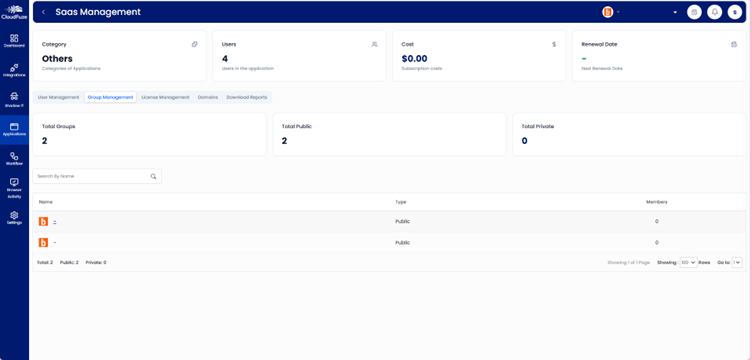
Task: Open Dashboard in the sidebar
Action: pos(14,40)
